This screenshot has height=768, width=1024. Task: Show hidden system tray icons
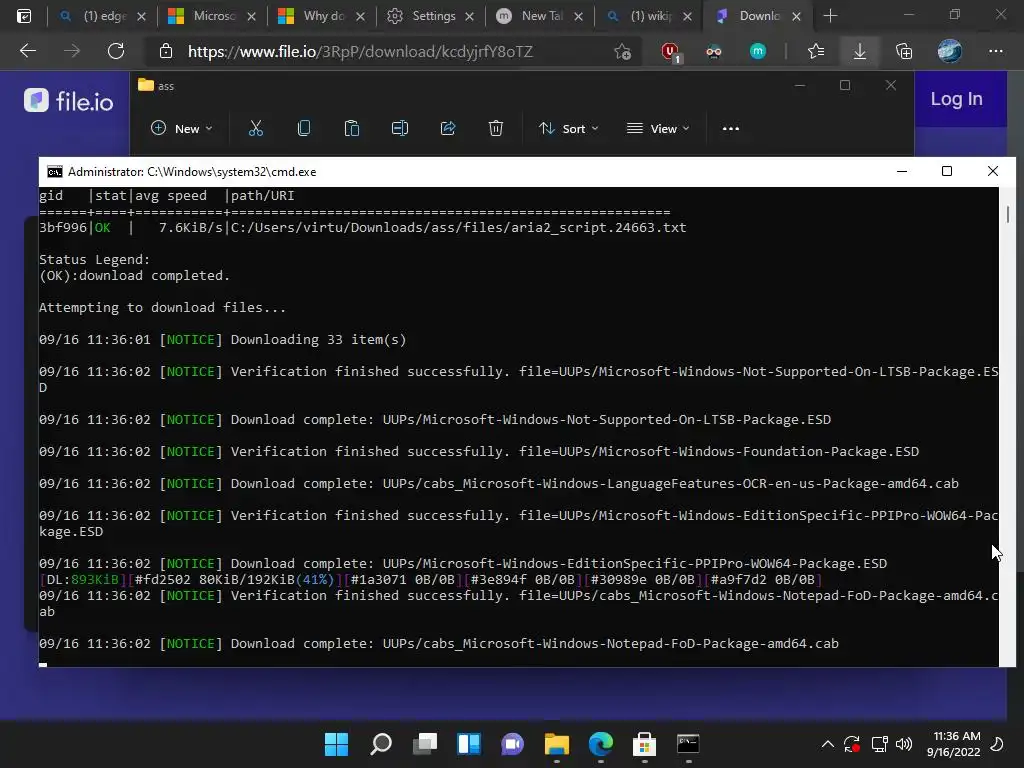click(827, 744)
